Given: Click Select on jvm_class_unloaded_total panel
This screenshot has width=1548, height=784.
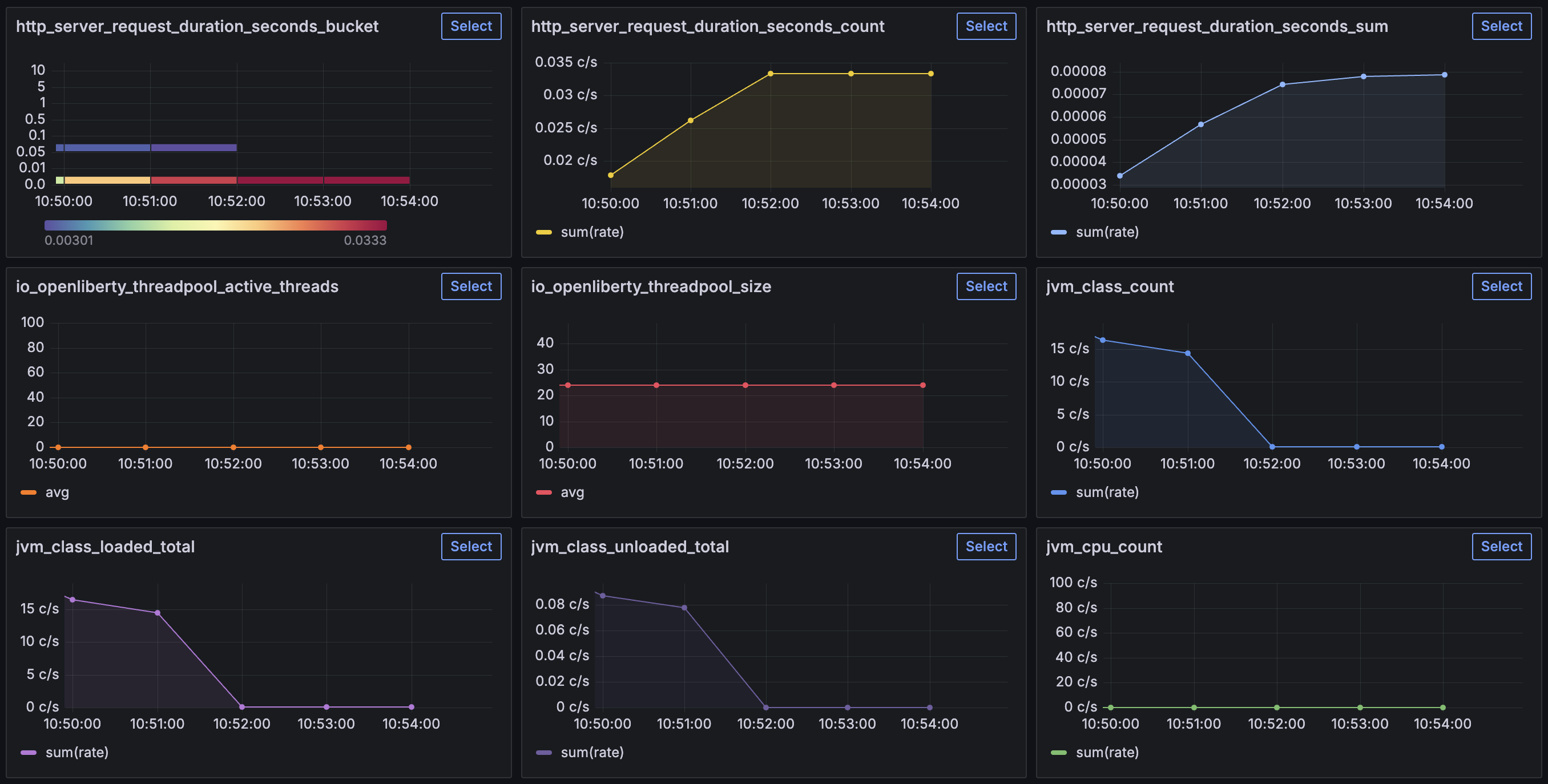Looking at the screenshot, I should pyautogui.click(x=986, y=546).
